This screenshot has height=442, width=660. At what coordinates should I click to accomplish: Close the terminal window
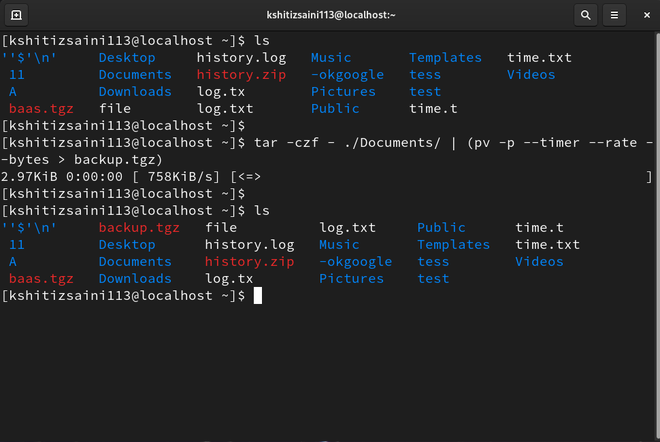(643, 15)
